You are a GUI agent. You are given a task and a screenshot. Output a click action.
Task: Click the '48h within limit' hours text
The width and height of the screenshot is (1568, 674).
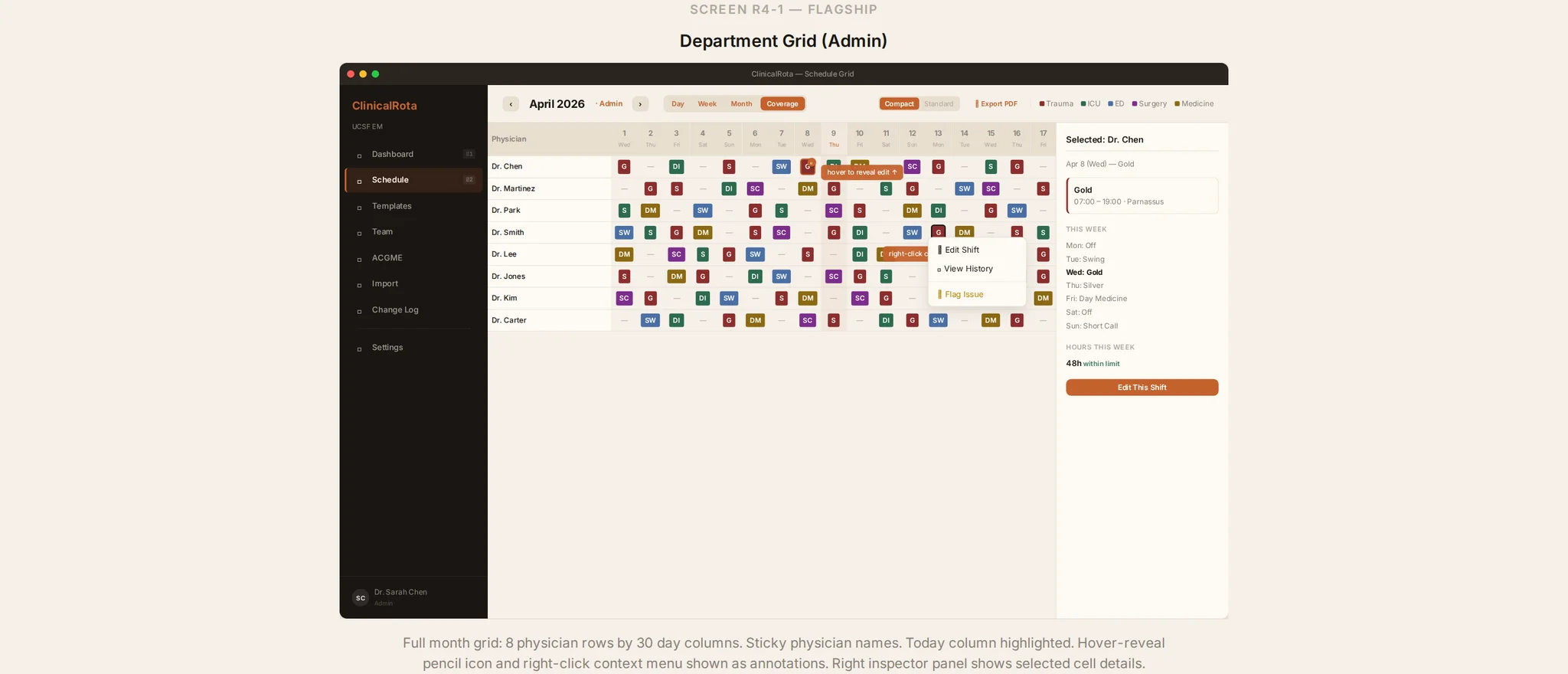tap(1093, 364)
